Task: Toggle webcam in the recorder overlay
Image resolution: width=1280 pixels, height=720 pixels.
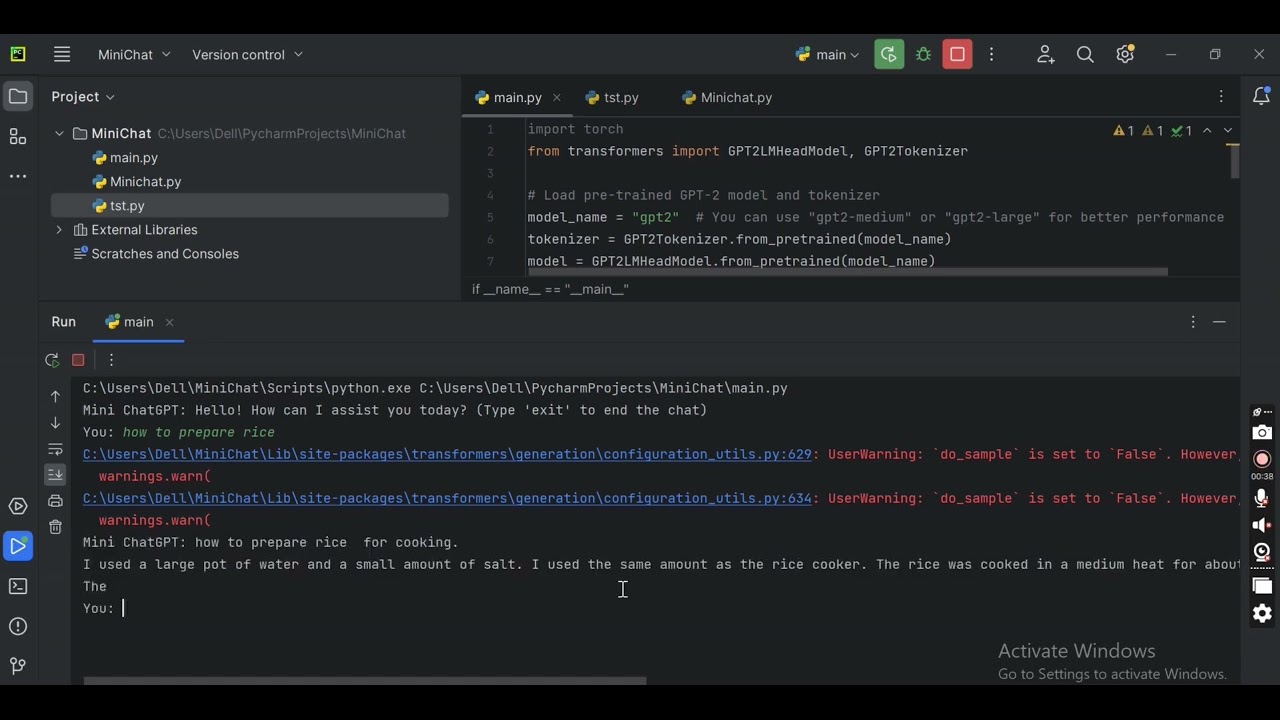Action: click(x=1262, y=552)
